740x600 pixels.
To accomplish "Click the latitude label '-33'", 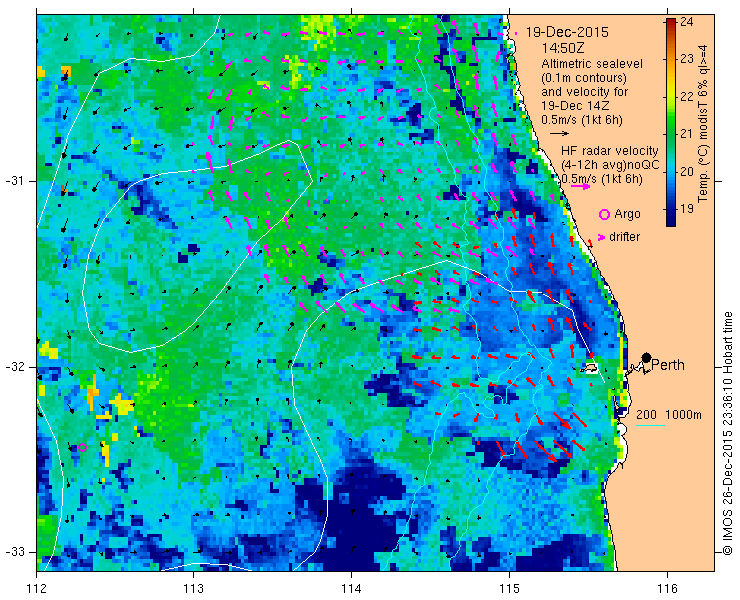I will 14,552.
